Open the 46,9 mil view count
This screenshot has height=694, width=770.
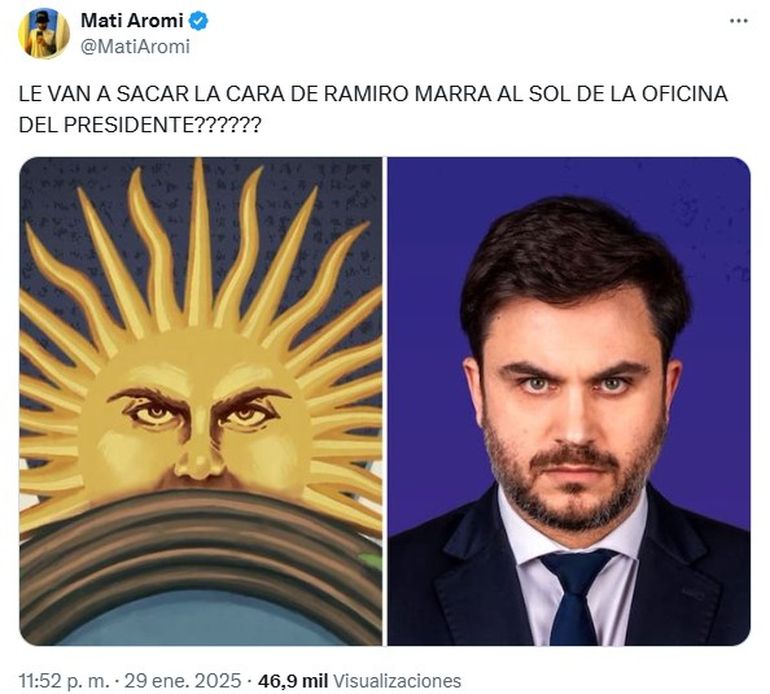pyautogui.click(x=293, y=681)
